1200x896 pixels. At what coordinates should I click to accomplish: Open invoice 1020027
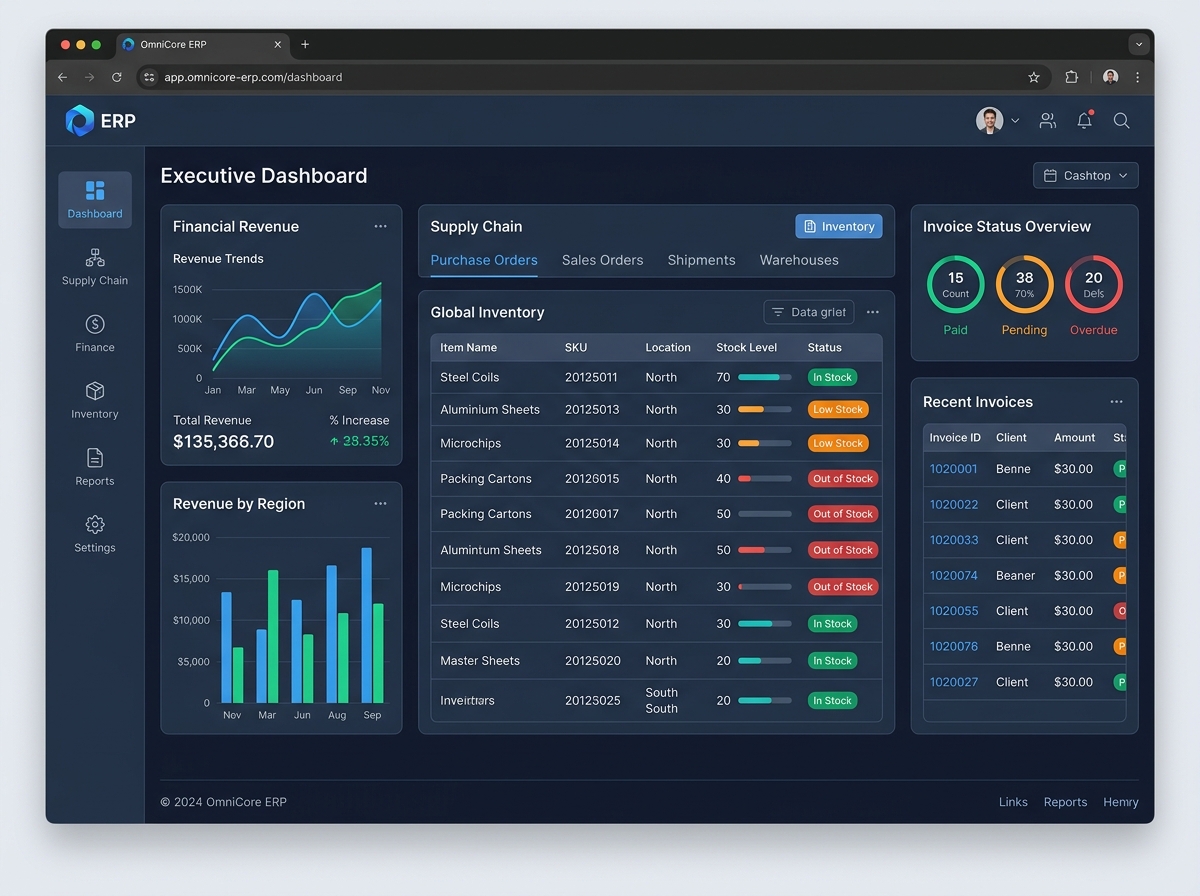tap(954, 682)
